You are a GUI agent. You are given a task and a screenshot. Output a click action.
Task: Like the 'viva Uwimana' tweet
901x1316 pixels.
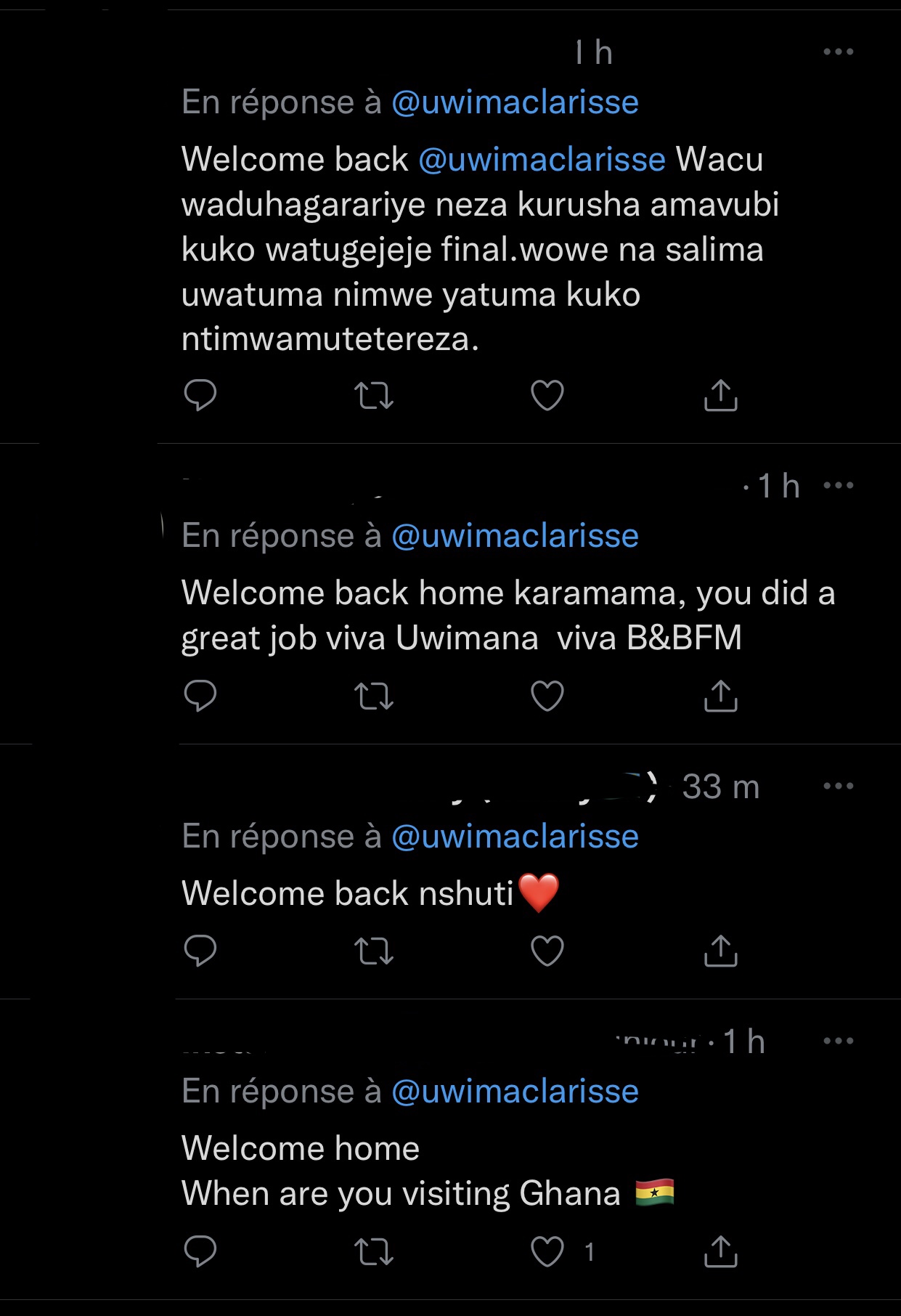pyautogui.click(x=547, y=696)
